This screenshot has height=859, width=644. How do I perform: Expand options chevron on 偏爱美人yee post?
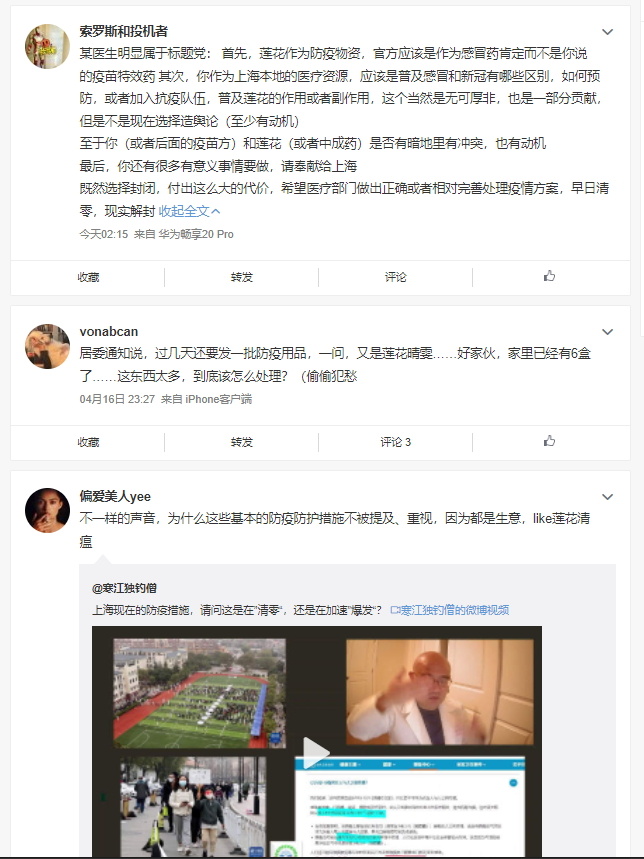(x=607, y=497)
